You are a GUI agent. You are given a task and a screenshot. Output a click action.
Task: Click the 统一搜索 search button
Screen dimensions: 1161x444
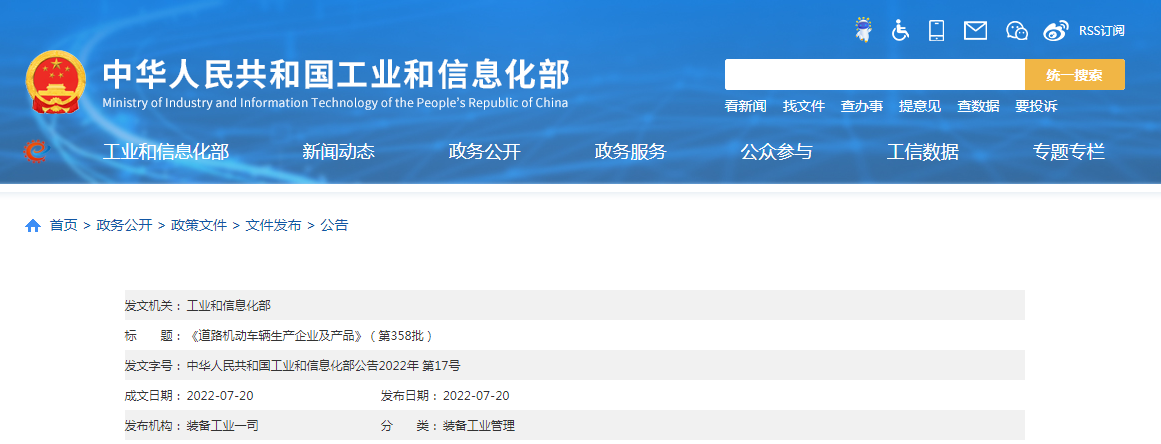[x=1074, y=75]
